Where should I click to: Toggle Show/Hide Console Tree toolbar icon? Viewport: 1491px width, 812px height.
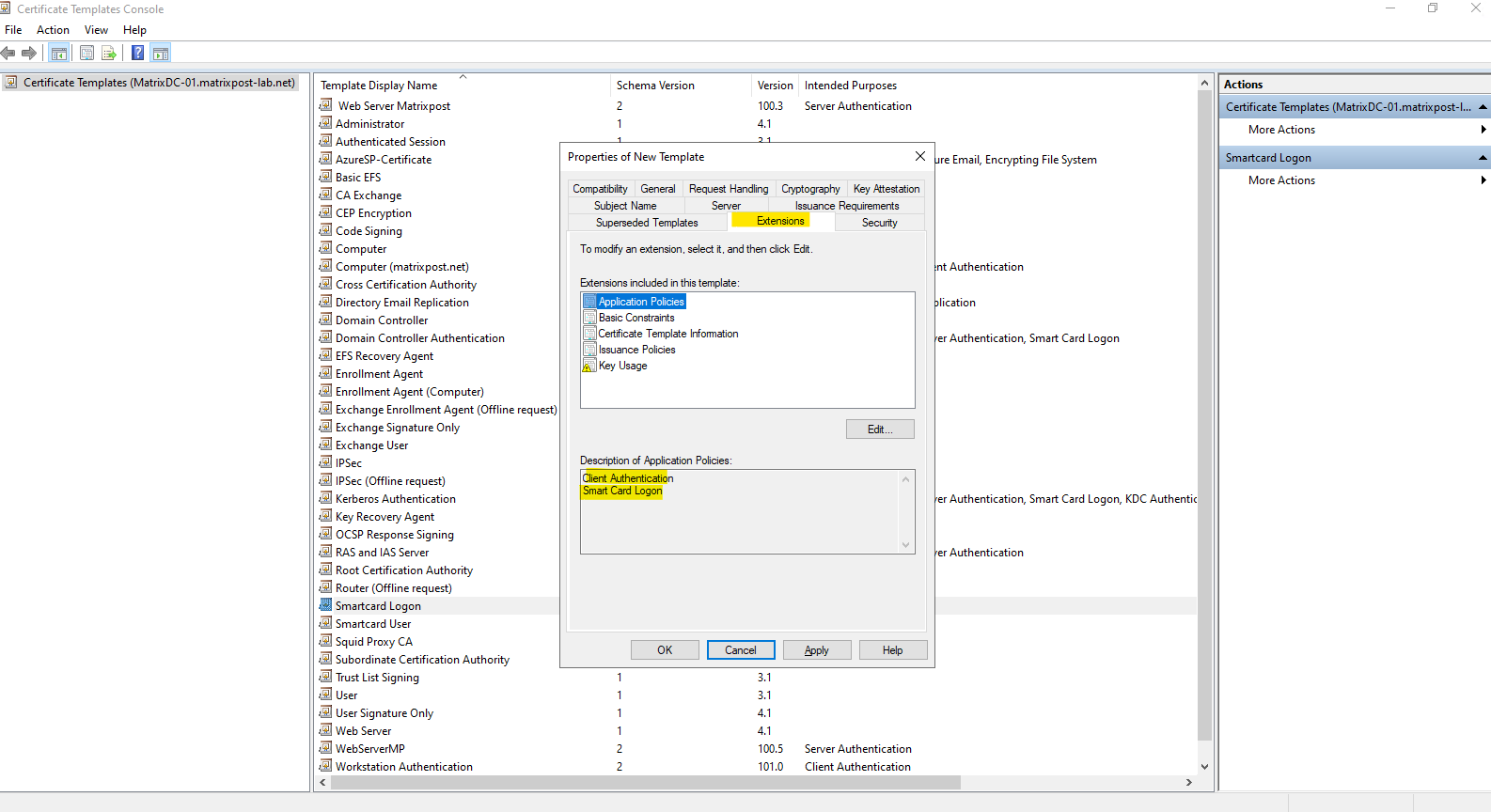tap(59, 54)
